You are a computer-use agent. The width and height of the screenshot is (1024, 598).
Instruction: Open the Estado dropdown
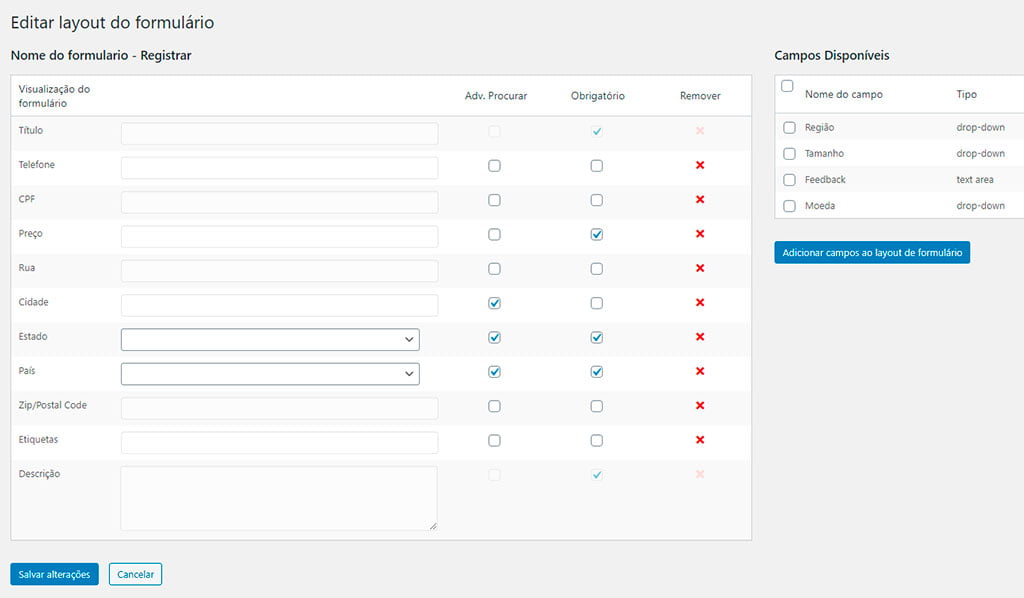270,340
